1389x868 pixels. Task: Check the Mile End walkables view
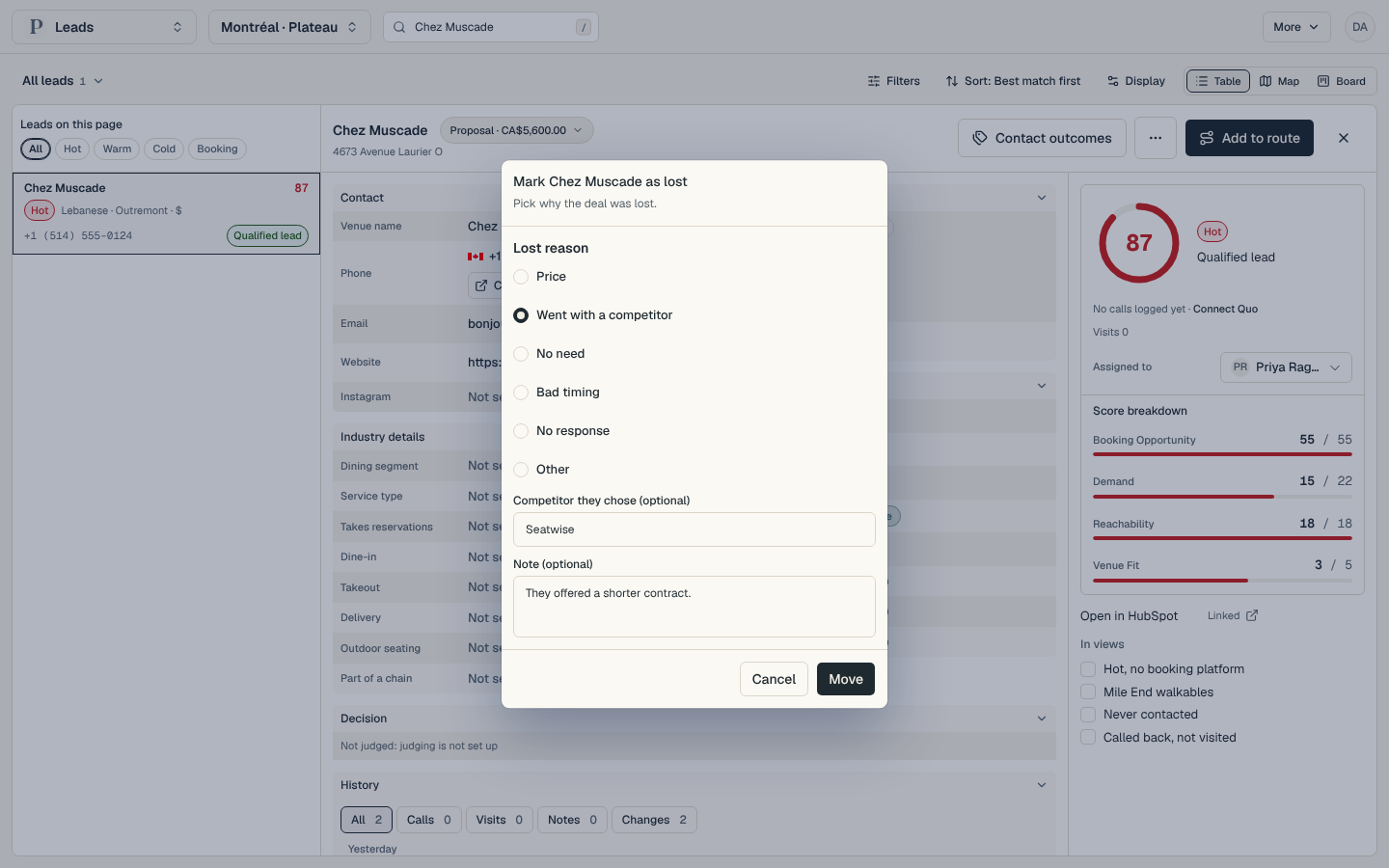point(1088,692)
